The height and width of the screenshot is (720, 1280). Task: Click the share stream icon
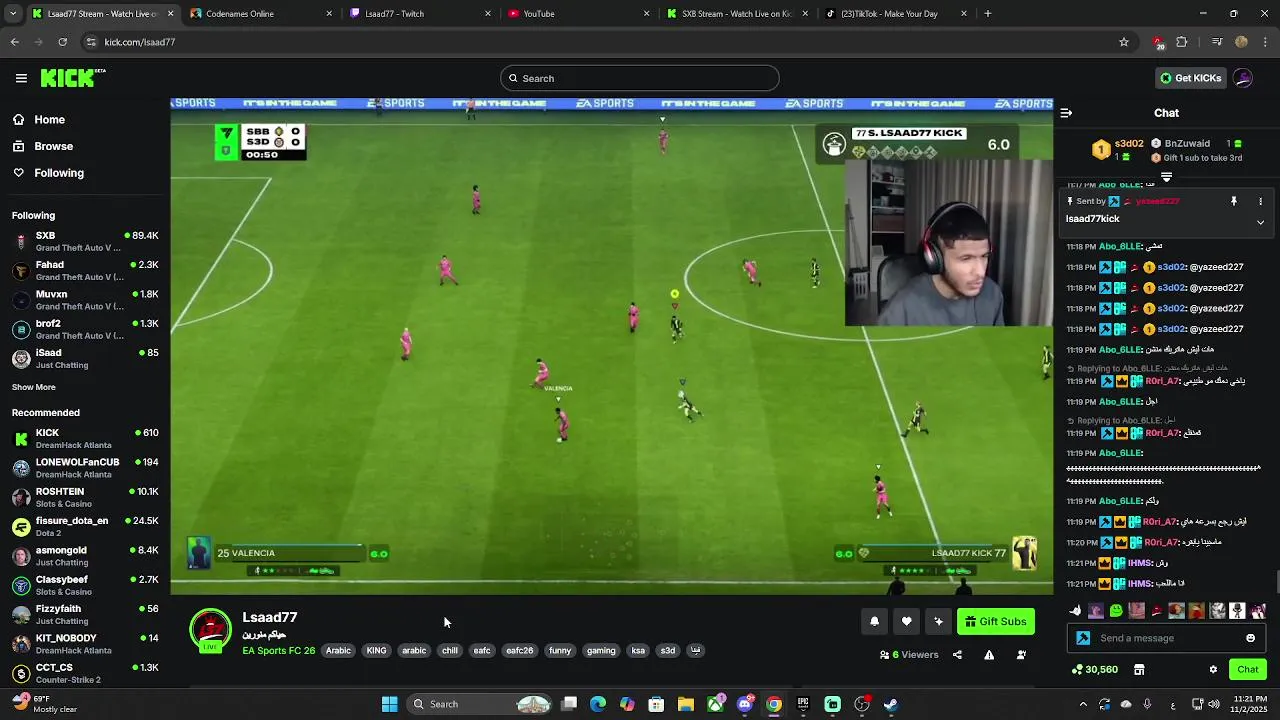click(x=957, y=655)
